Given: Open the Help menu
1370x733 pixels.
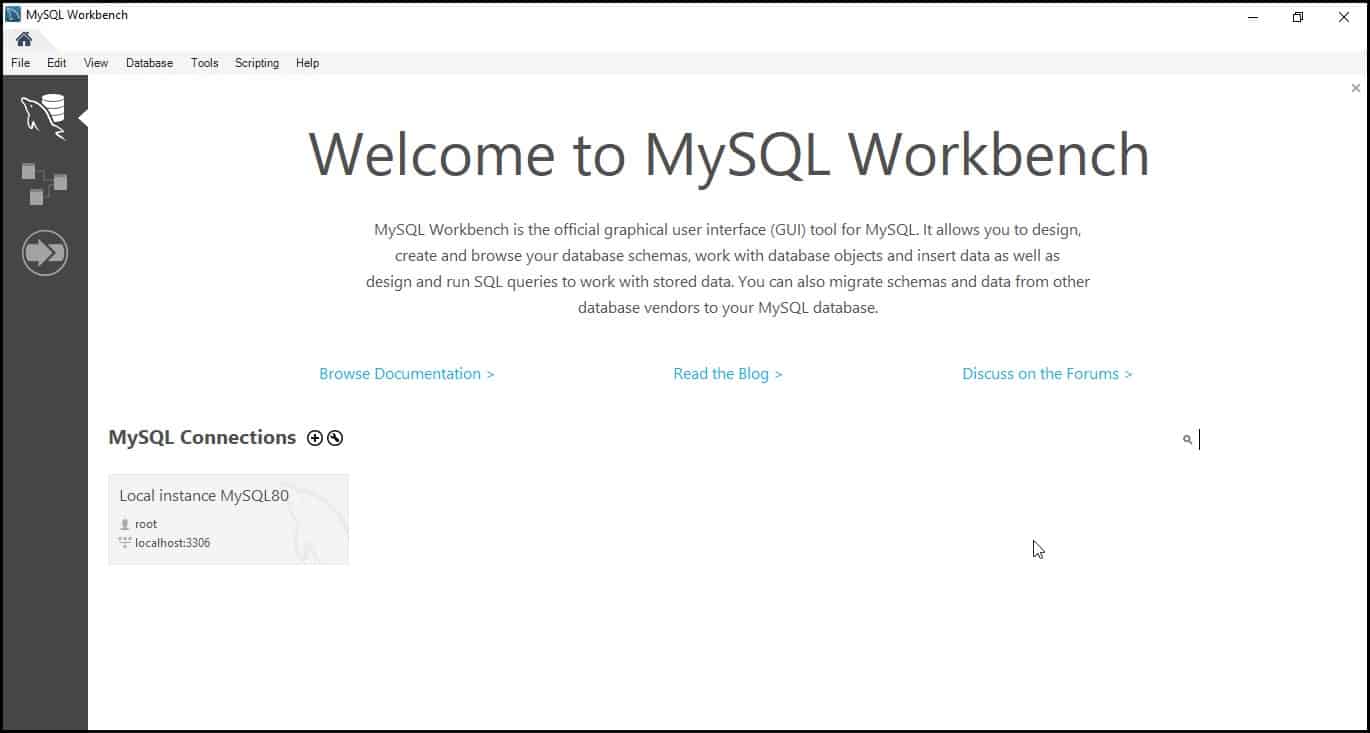Looking at the screenshot, I should point(307,63).
